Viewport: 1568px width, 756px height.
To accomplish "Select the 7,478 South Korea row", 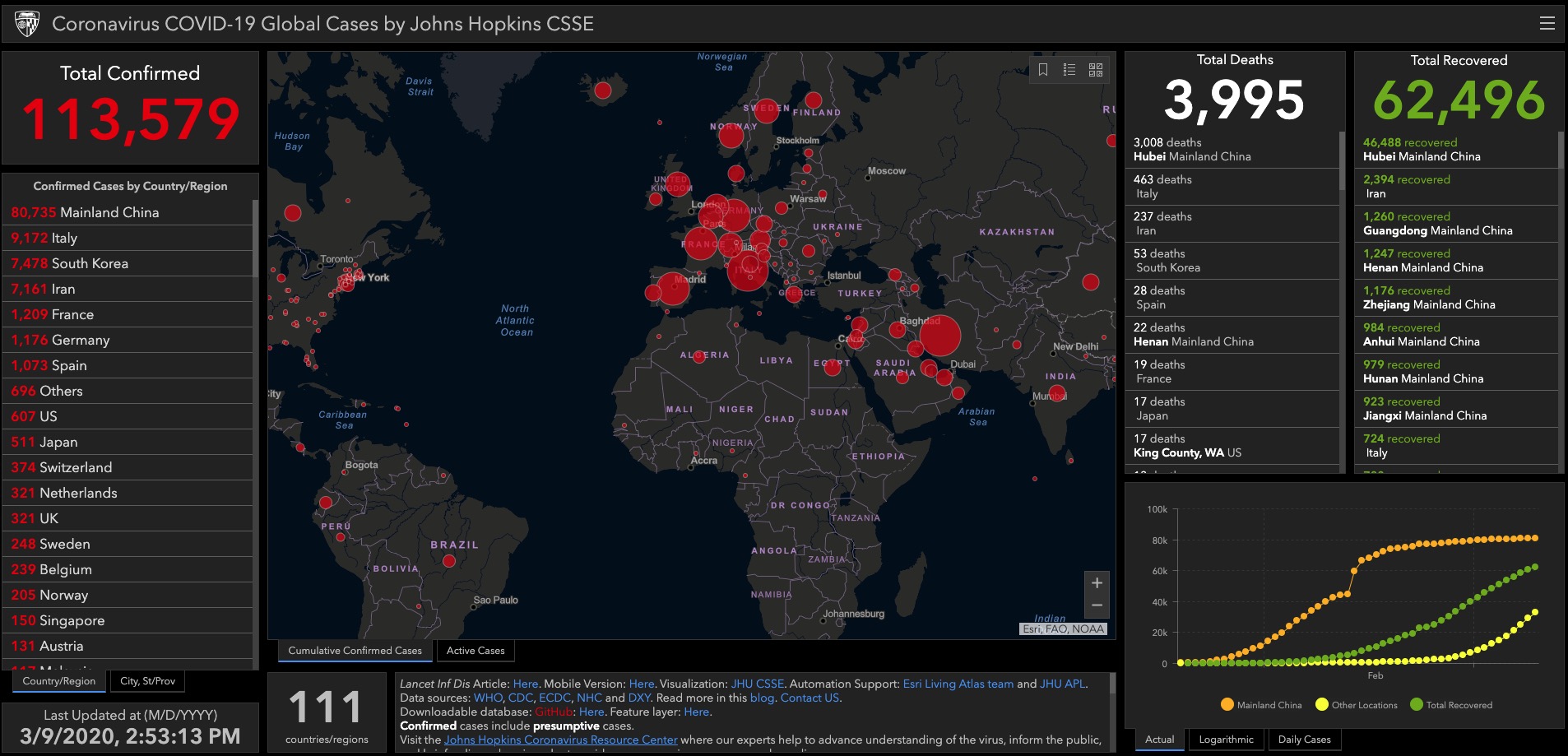I will [128, 263].
